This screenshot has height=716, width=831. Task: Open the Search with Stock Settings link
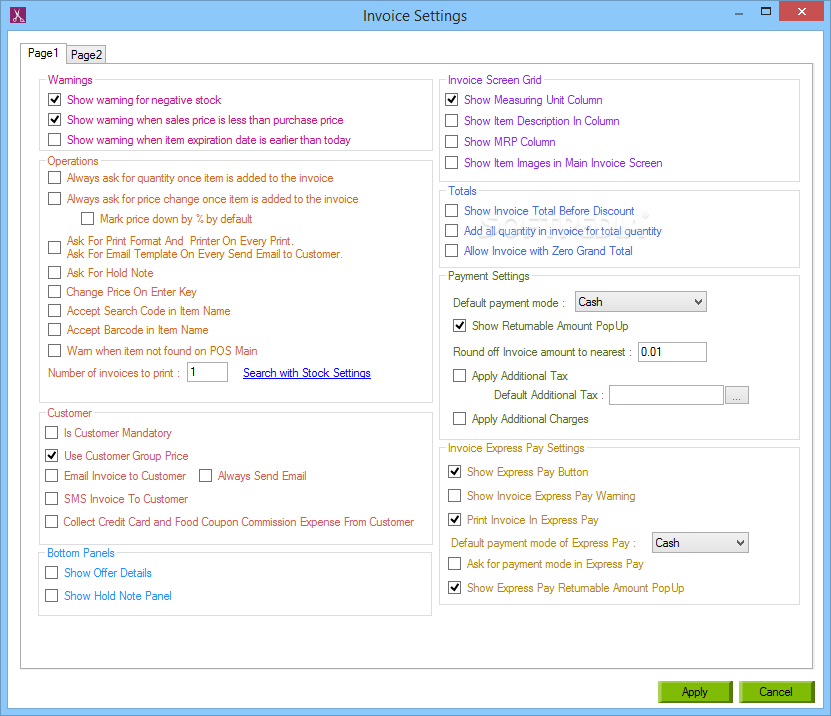(x=307, y=373)
